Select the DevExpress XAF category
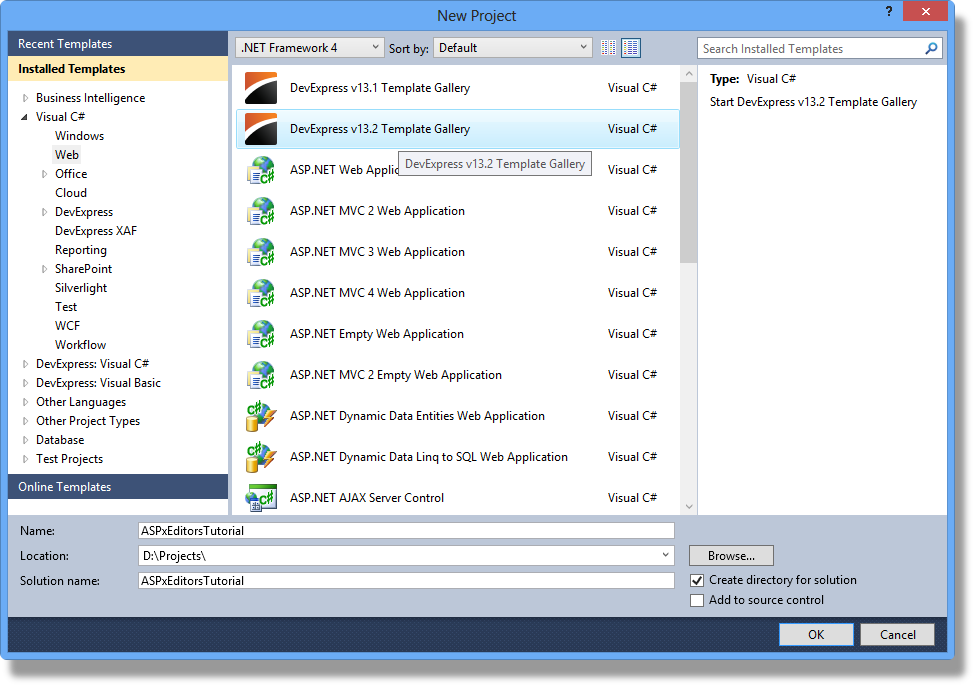This screenshot has height=687, width=975. [96, 231]
